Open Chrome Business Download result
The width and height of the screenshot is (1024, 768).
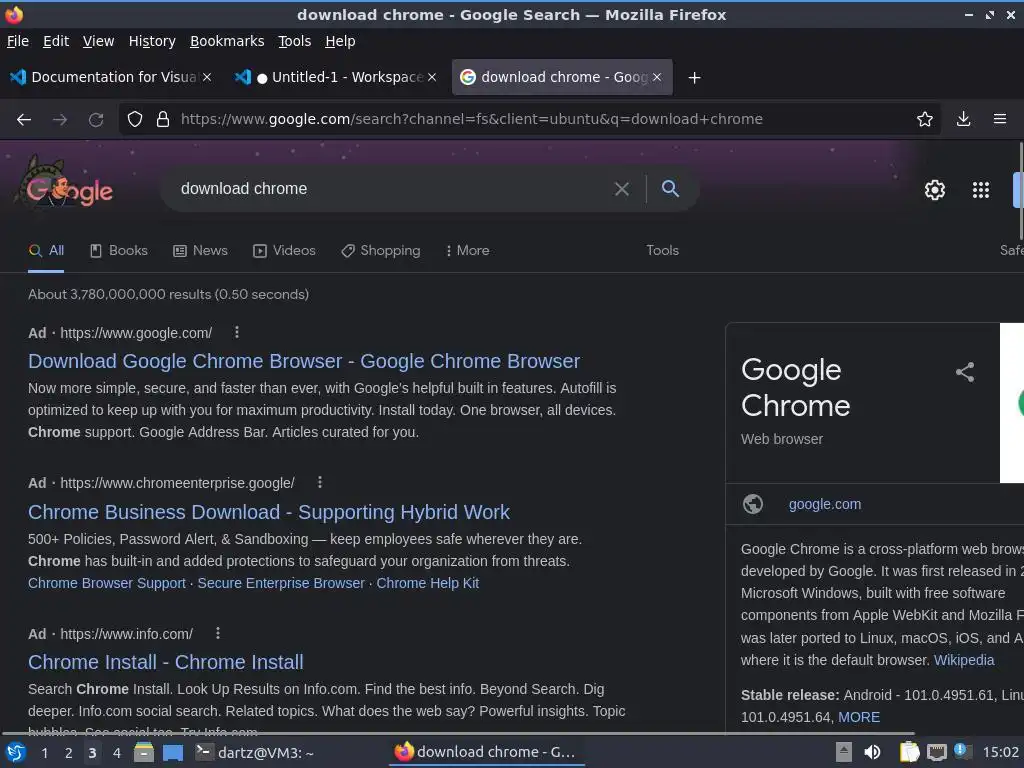268,512
